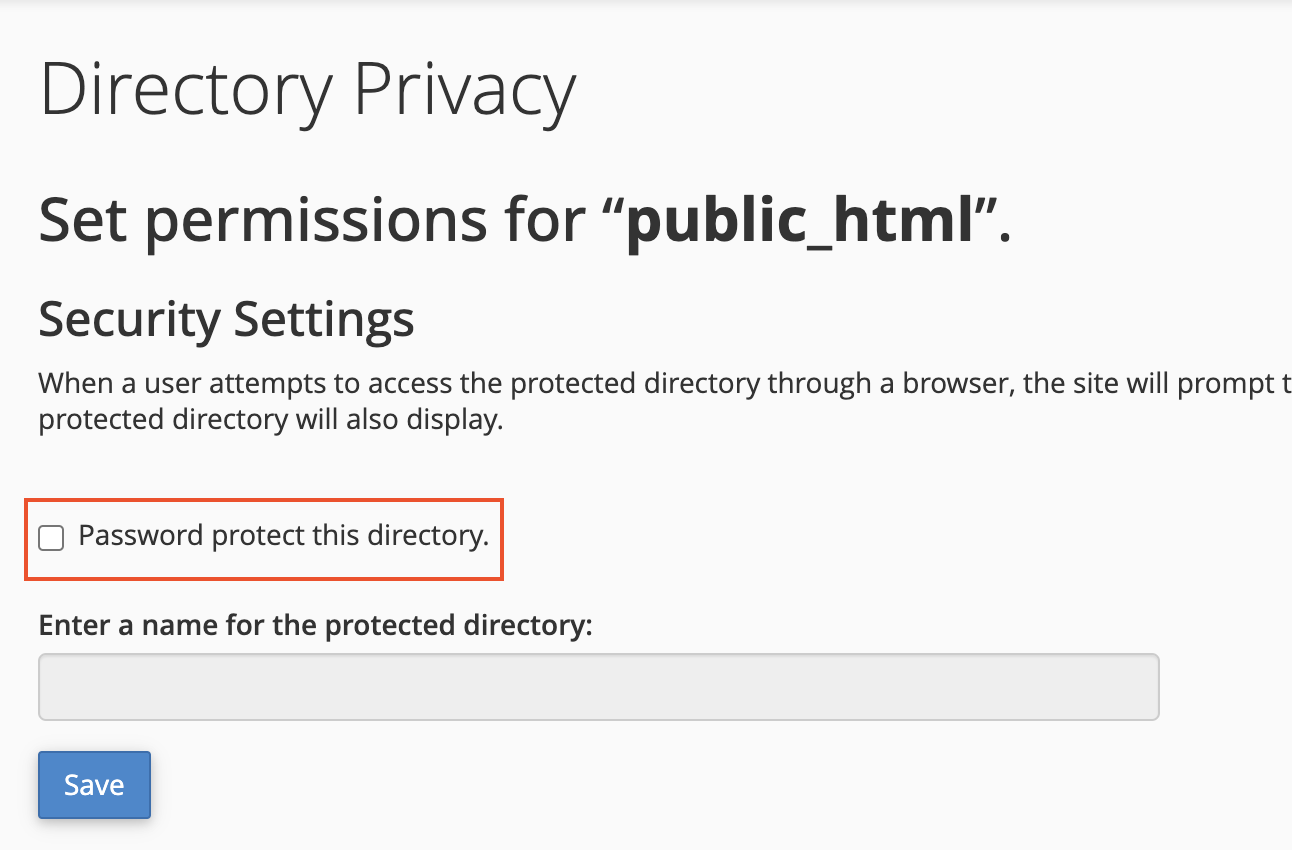Click "protected directory will also display" text
Image resolution: width=1292 pixels, height=850 pixels.
click(270, 420)
